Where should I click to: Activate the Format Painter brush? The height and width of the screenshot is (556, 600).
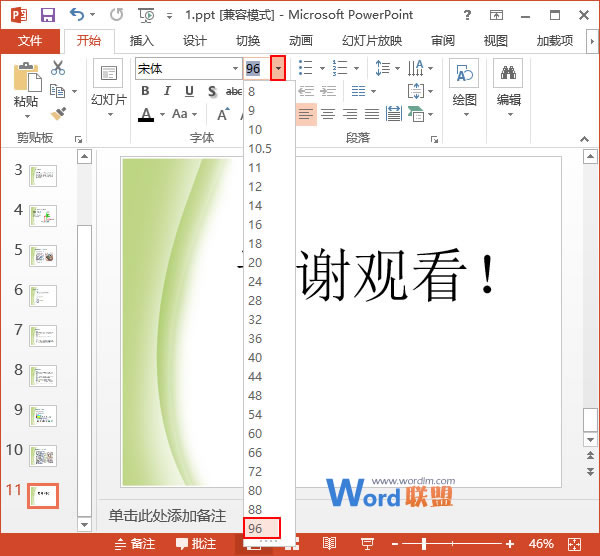pyautogui.click(x=58, y=113)
